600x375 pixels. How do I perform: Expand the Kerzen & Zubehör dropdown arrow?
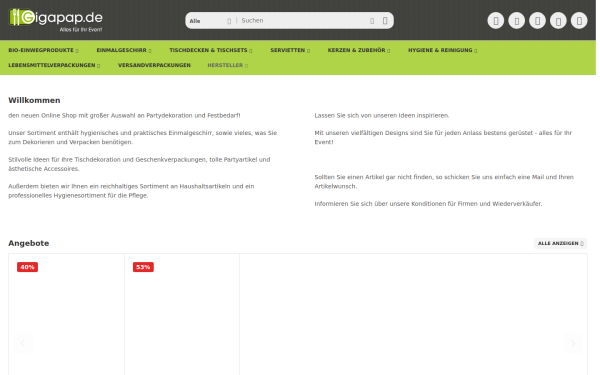(x=388, y=51)
